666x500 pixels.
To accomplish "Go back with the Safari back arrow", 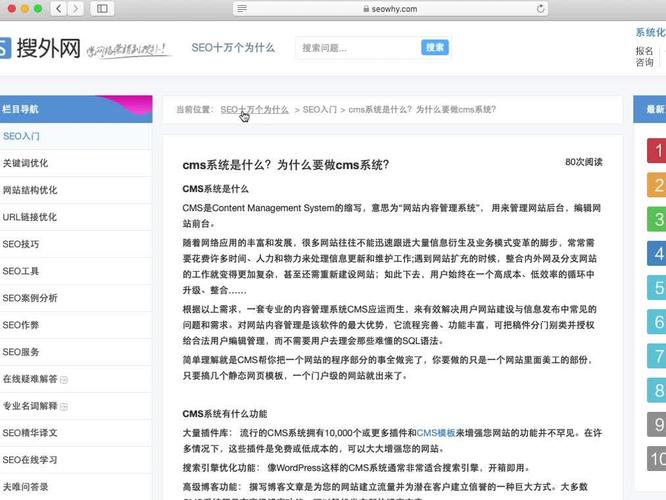I will point(59,8).
